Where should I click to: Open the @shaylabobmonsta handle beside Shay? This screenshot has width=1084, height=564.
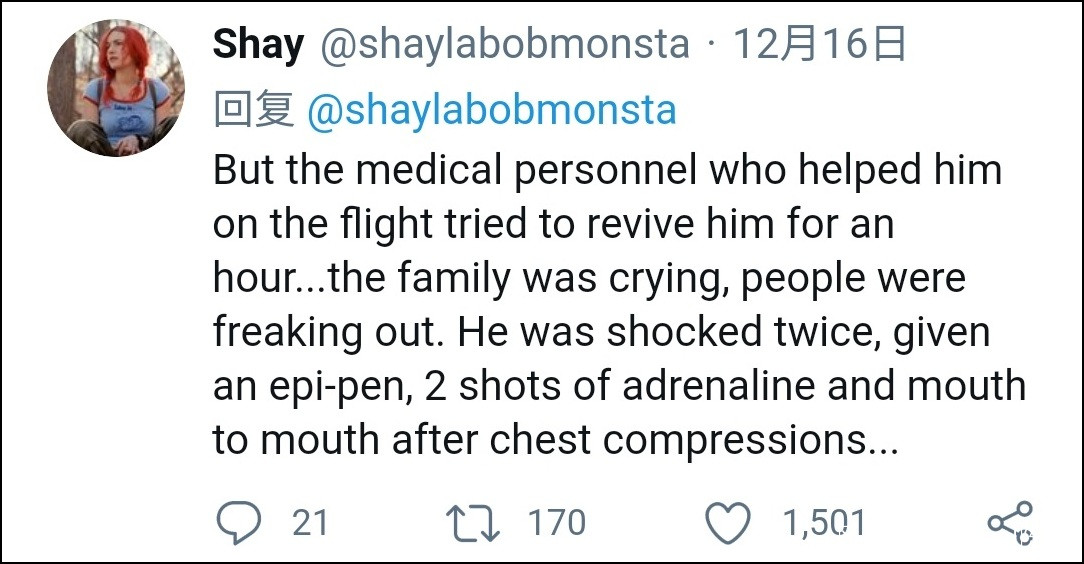pos(504,45)
